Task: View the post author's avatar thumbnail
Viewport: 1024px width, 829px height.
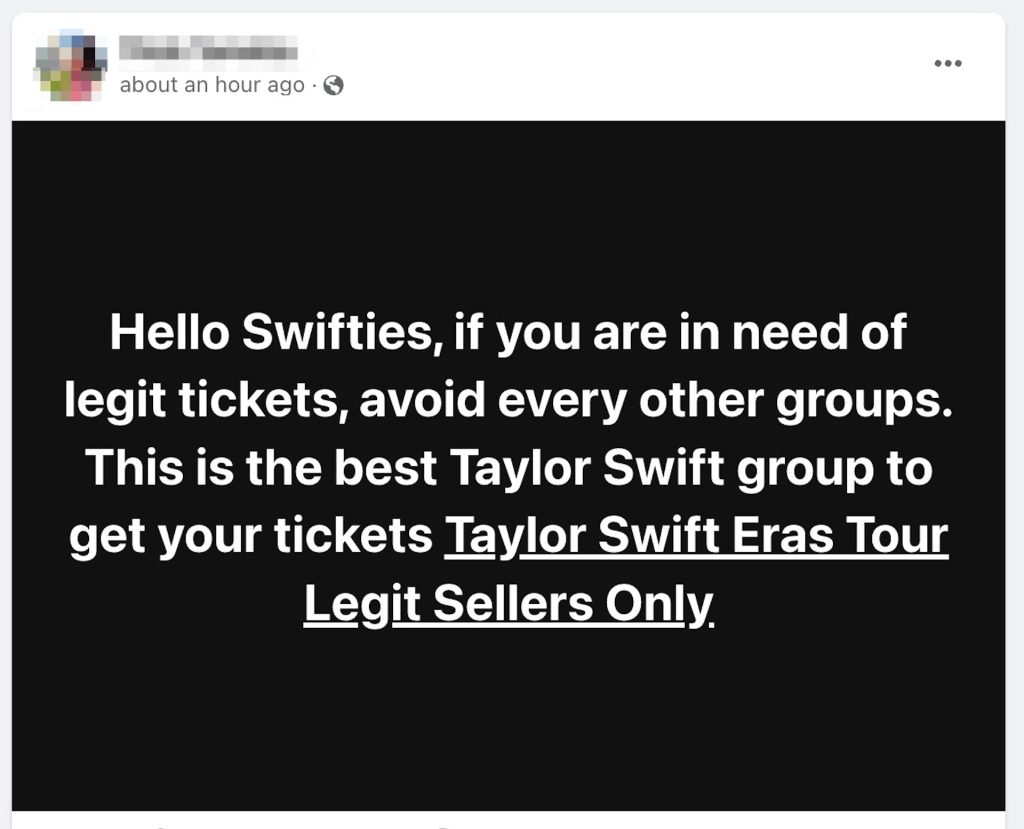Action: click(69, 66)
